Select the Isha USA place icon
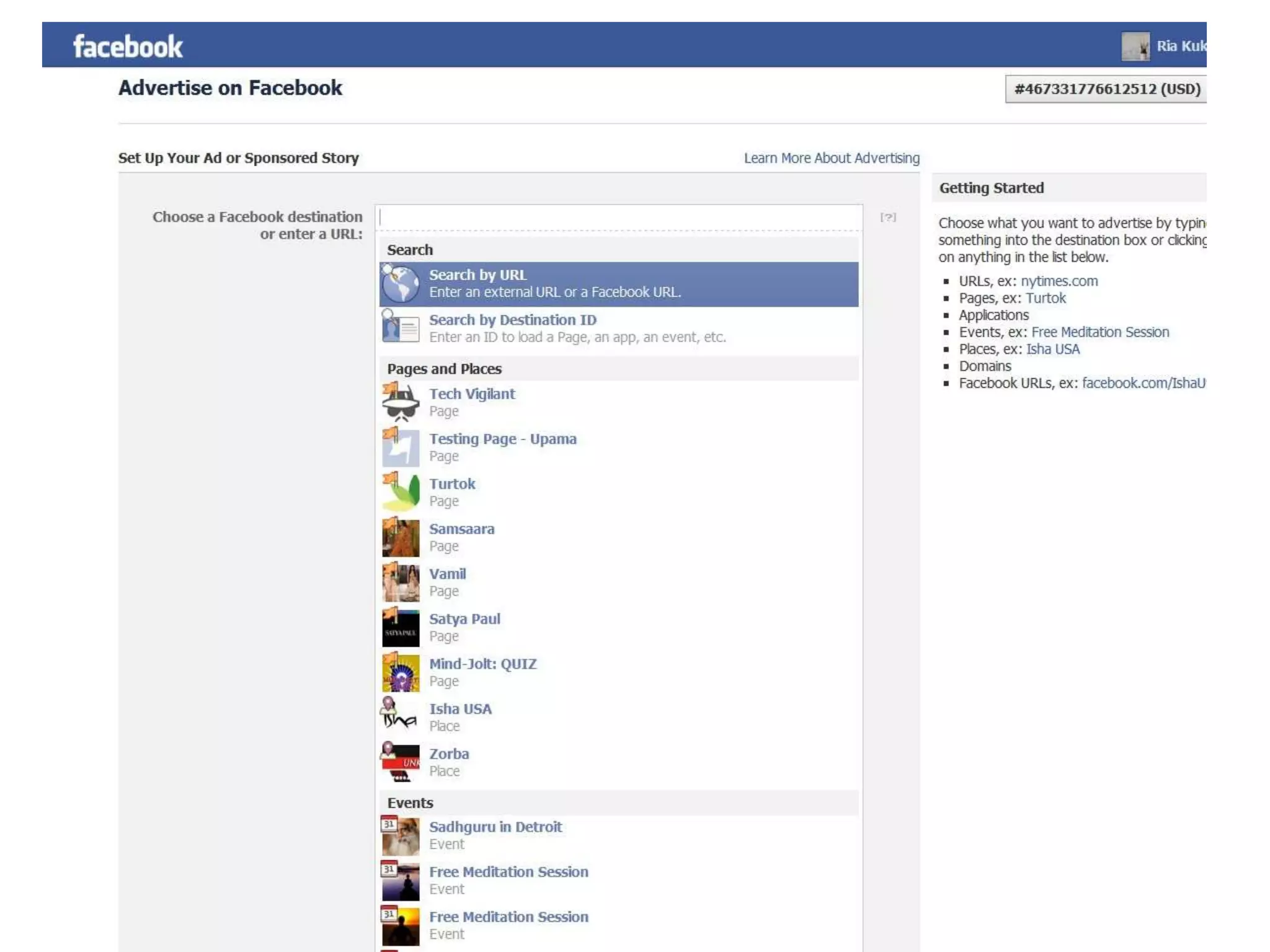The height and width of the screenshot is (952, 1270). click(399, 715)
